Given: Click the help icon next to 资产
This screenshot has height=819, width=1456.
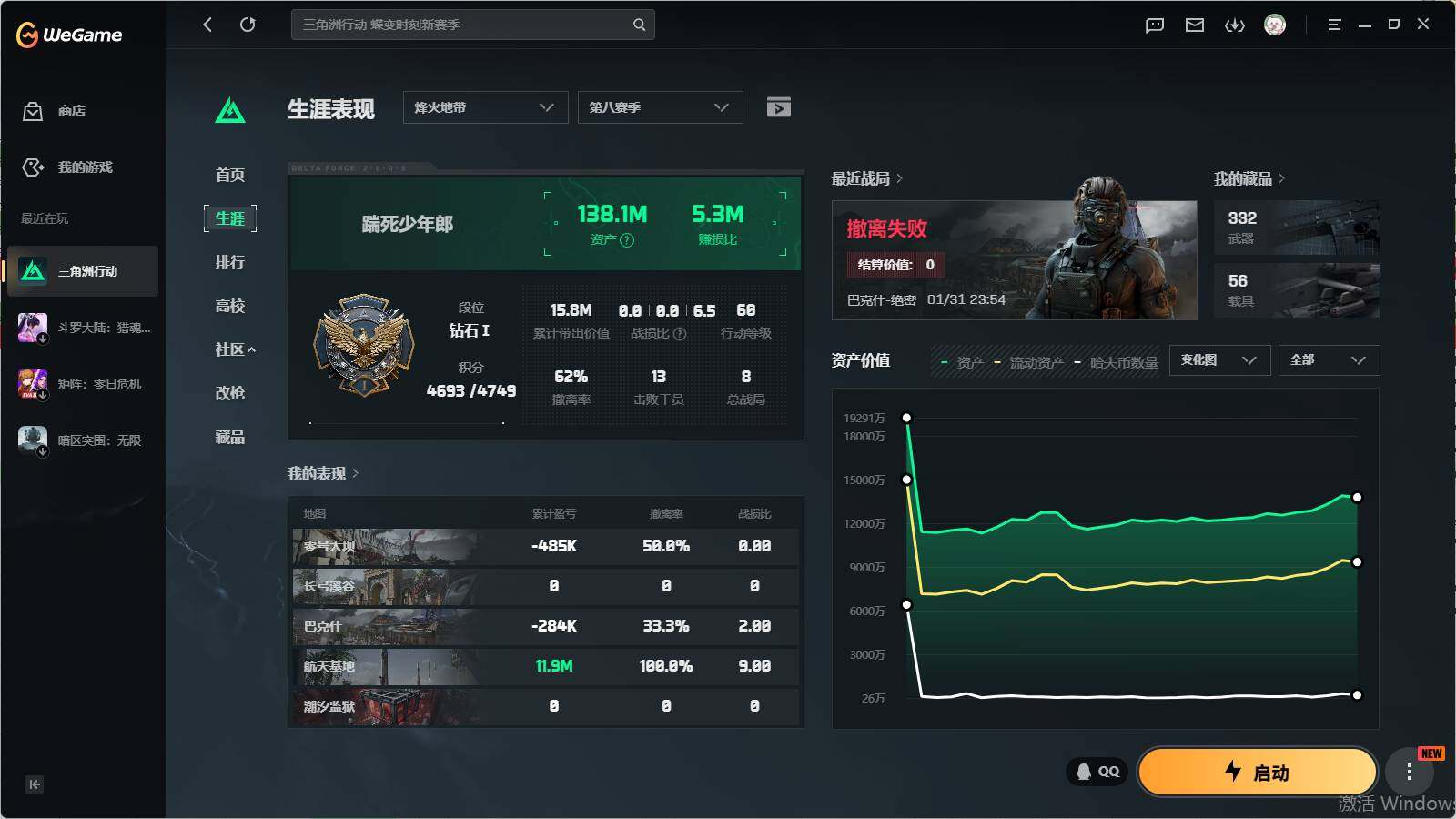Looking at the screenshot, I should coord(627,240).
